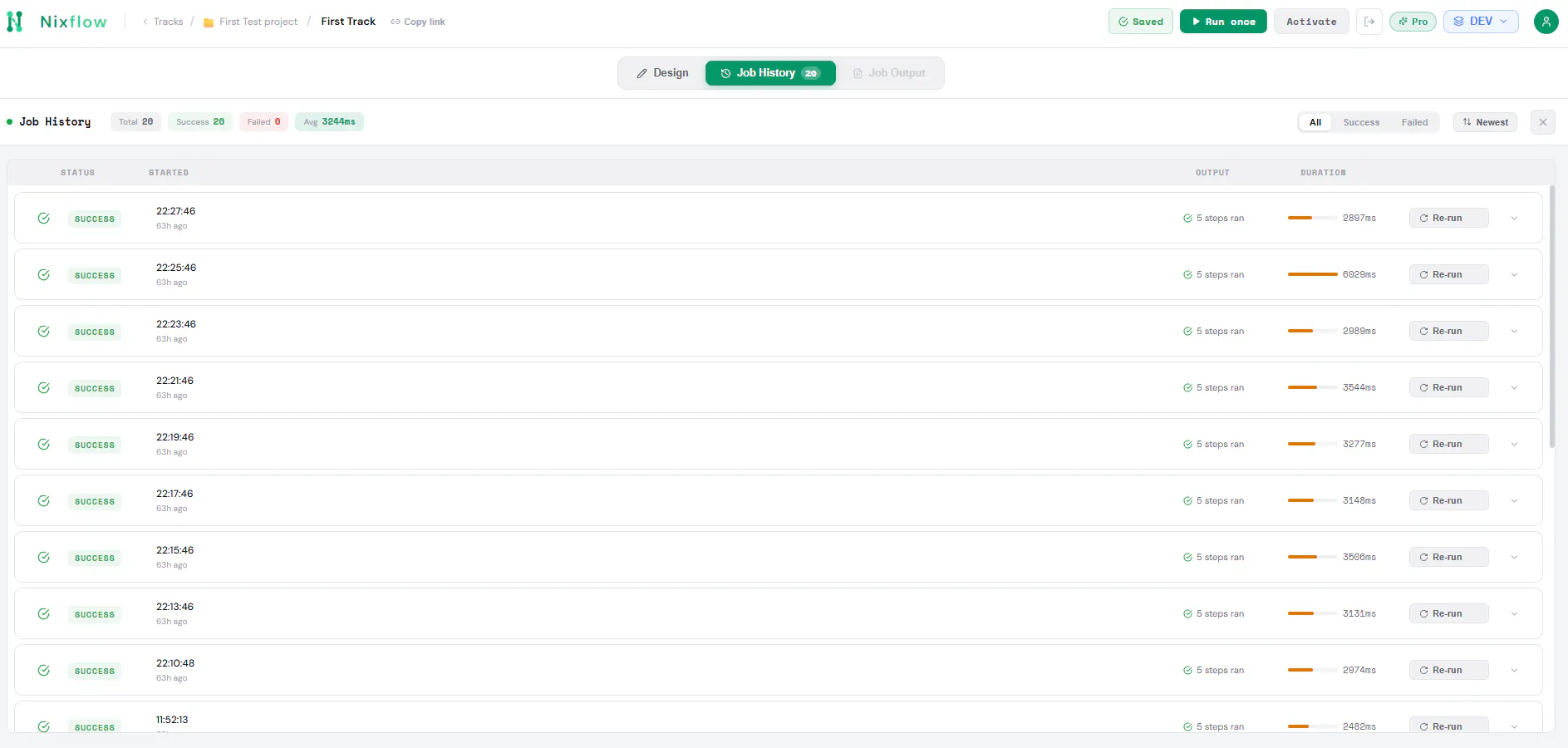Click the job list vertical scrollbar
1568x748 pixels.
[1551, 317]
